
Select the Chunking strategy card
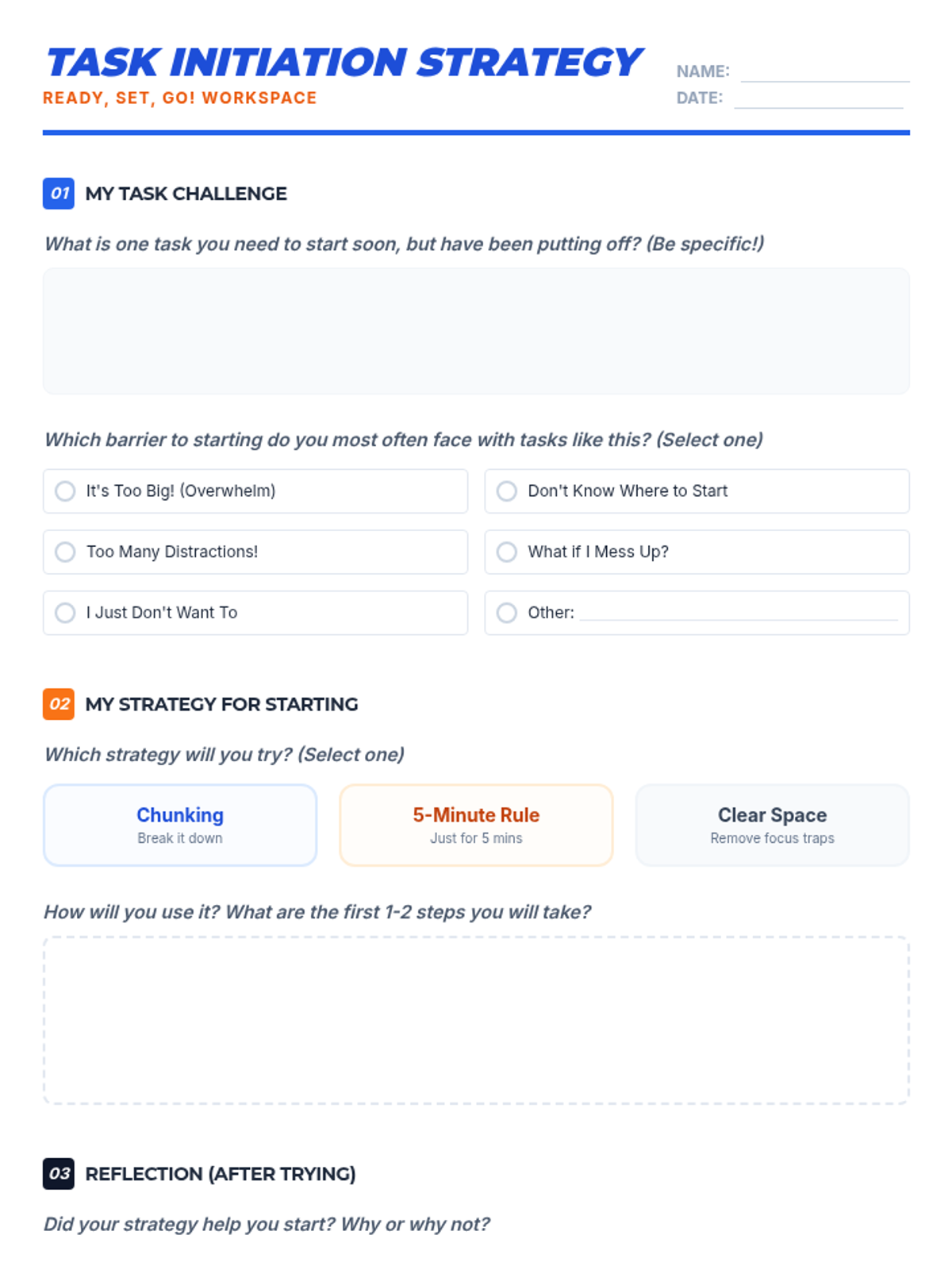180,825
